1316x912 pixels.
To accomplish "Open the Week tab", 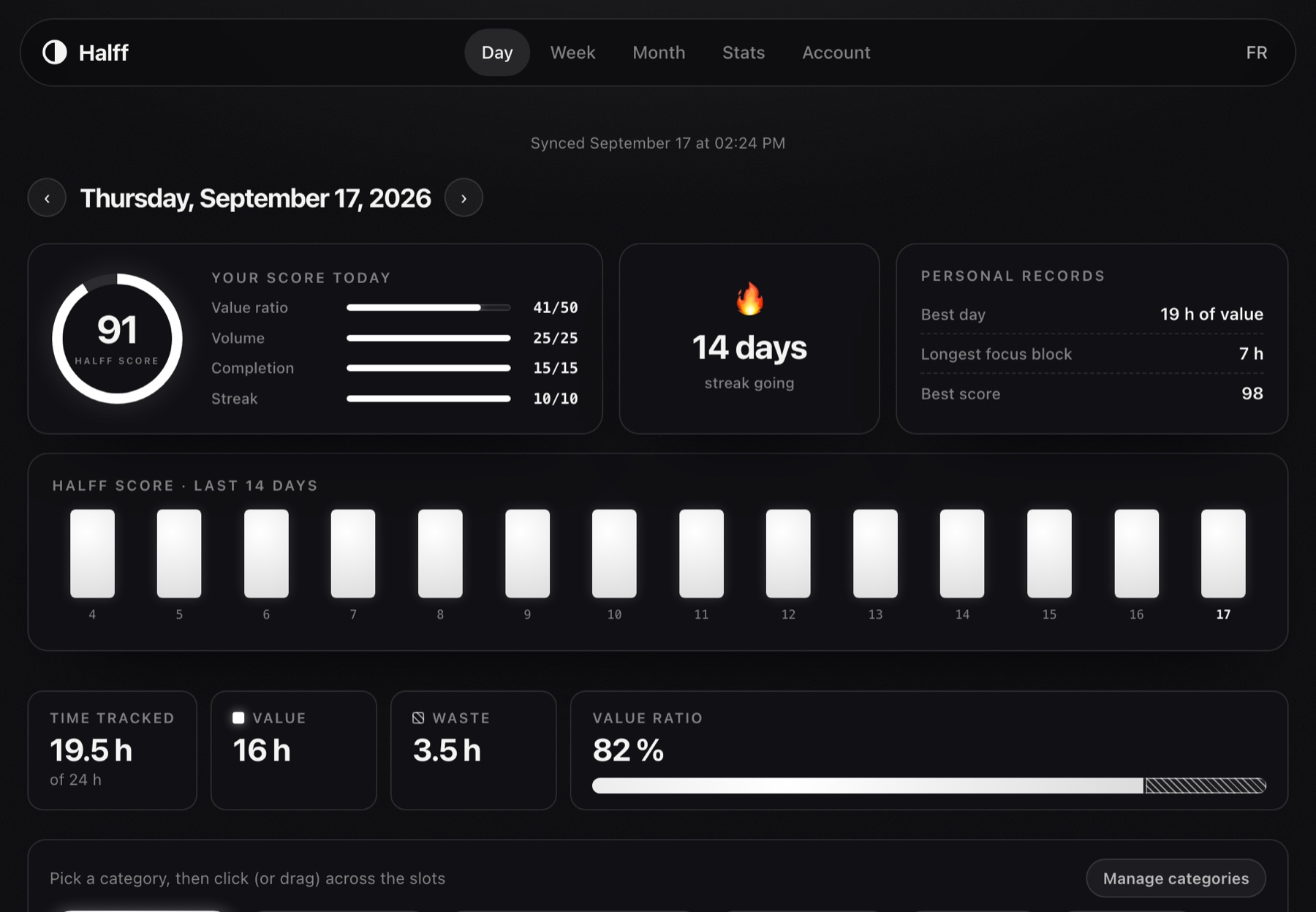I will (572, 53).
